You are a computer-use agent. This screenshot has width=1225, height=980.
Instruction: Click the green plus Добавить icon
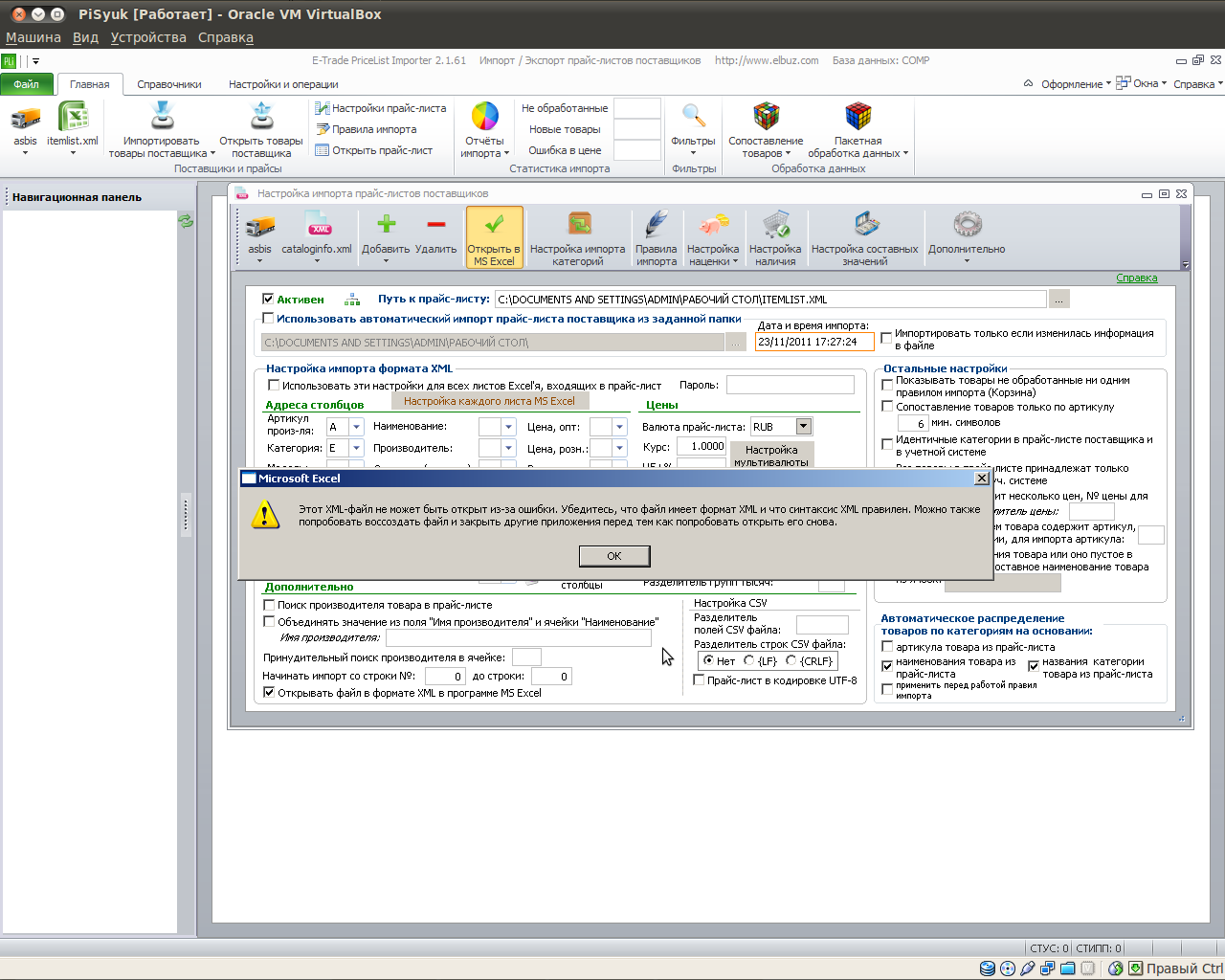[x=387, y=225]
